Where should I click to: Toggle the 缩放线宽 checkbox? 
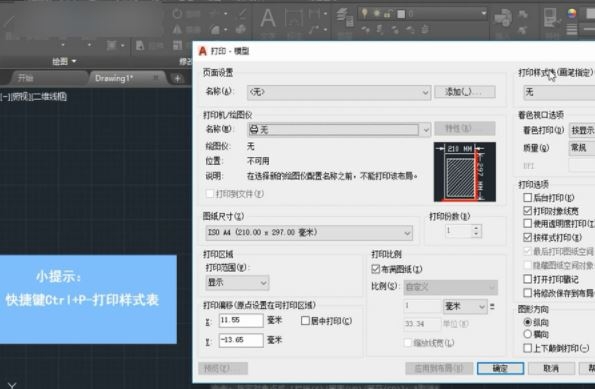coord(408,343)
